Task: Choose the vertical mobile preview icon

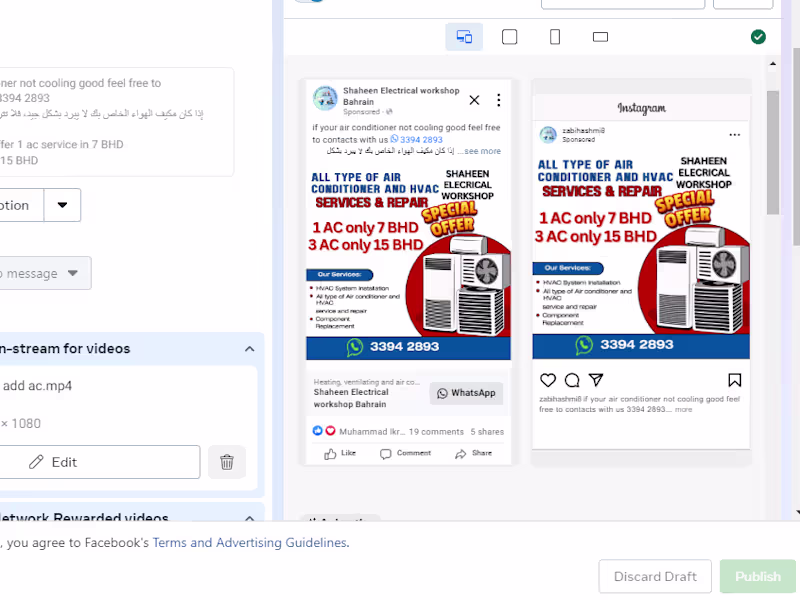Action: point(555,37)
